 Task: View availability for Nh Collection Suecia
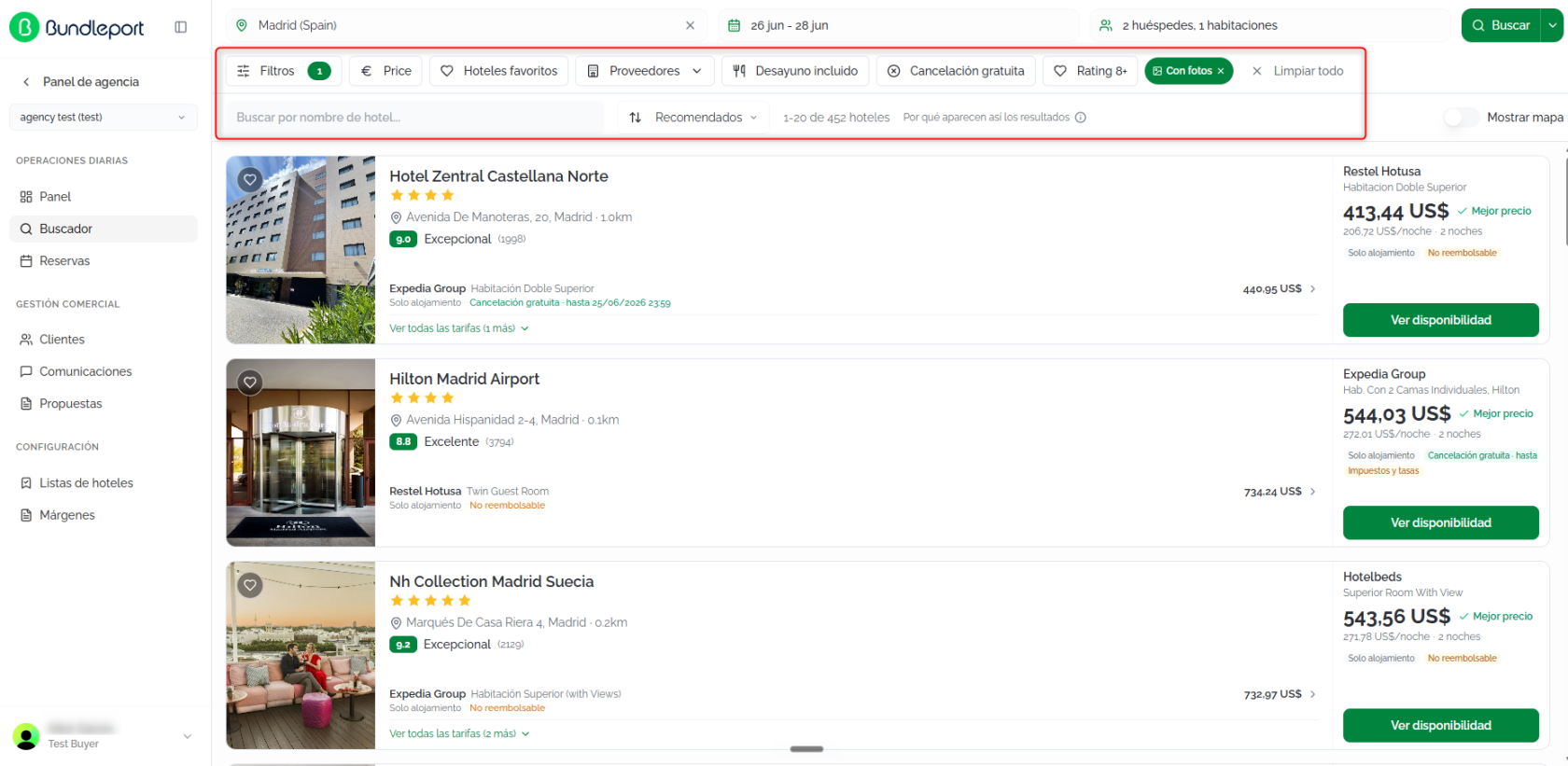point(1441,725)
